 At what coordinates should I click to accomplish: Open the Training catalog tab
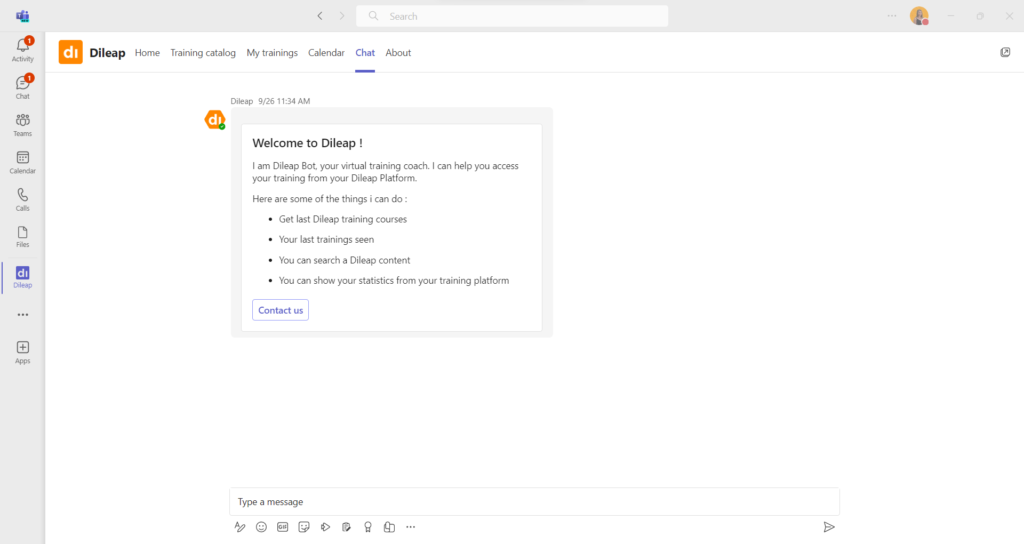point(202,53)
